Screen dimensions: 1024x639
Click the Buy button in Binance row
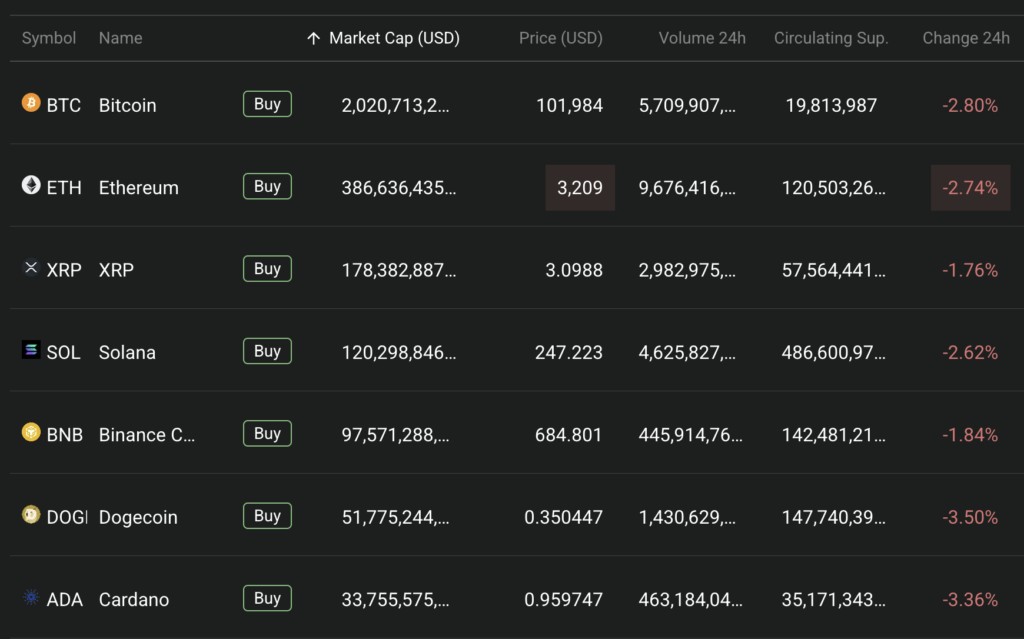click(267, 433)
